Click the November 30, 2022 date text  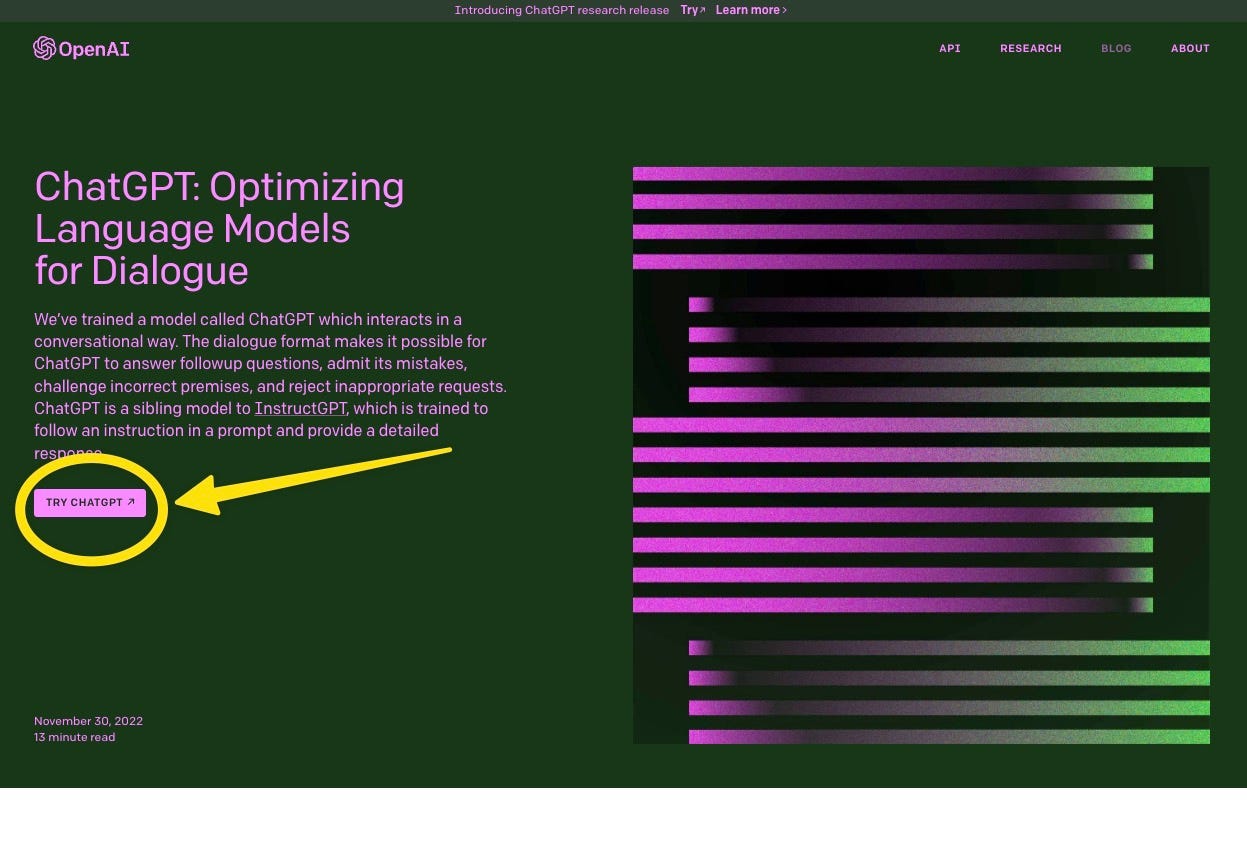[x=88, y=721]
